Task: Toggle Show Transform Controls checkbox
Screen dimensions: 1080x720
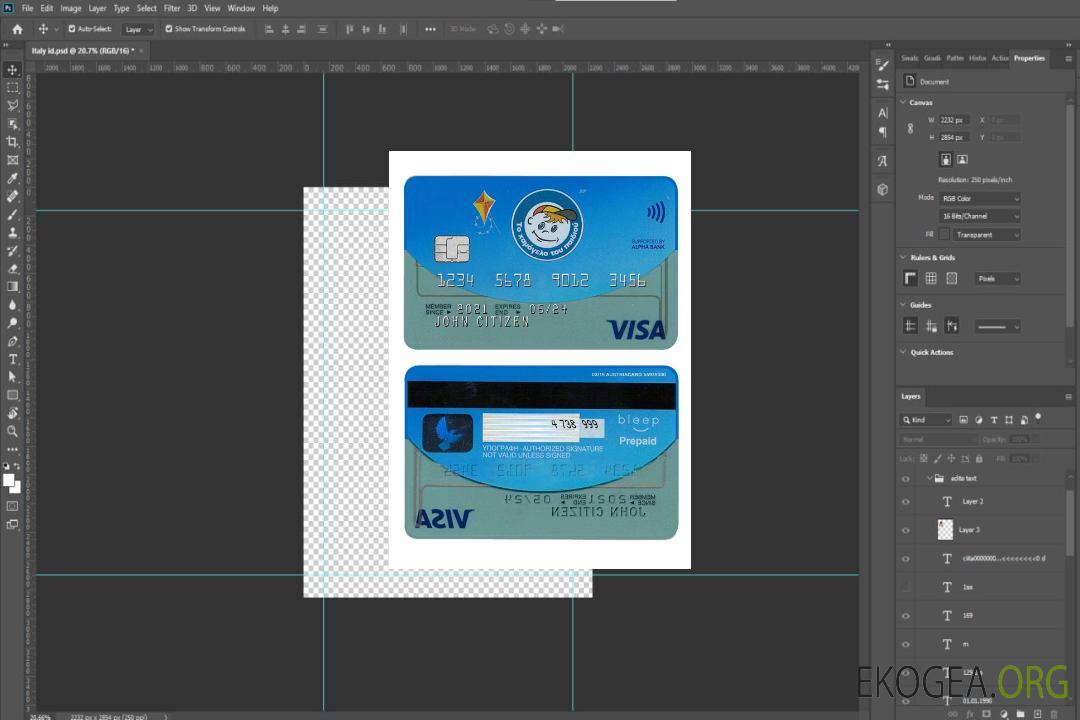Action: 169,29
